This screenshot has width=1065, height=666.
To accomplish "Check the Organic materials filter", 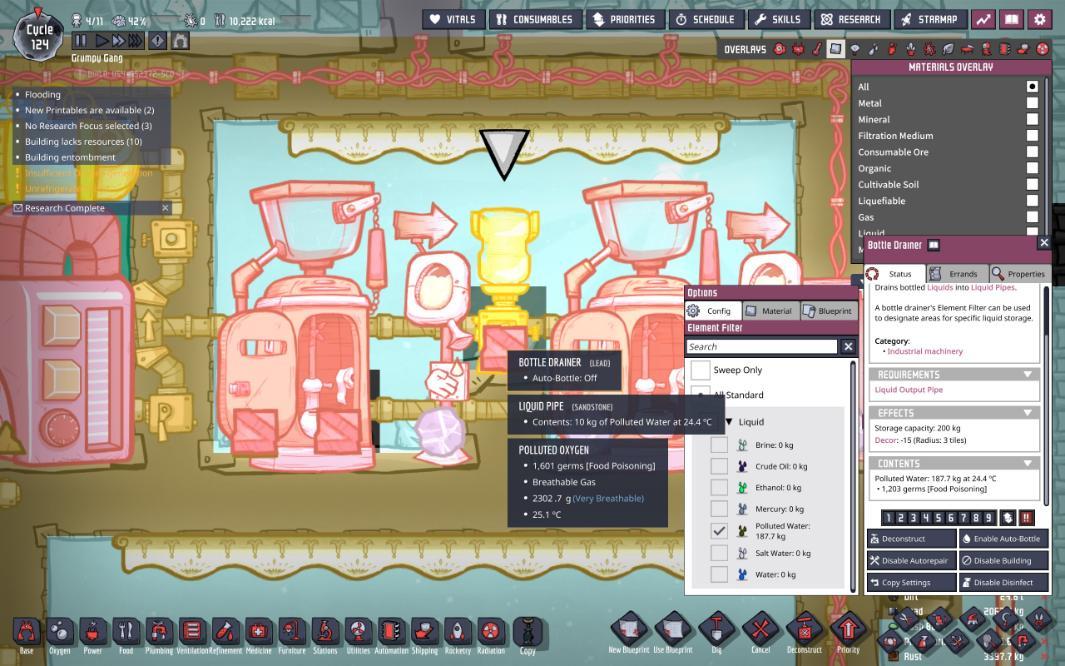I will [x=1032, y=168].
